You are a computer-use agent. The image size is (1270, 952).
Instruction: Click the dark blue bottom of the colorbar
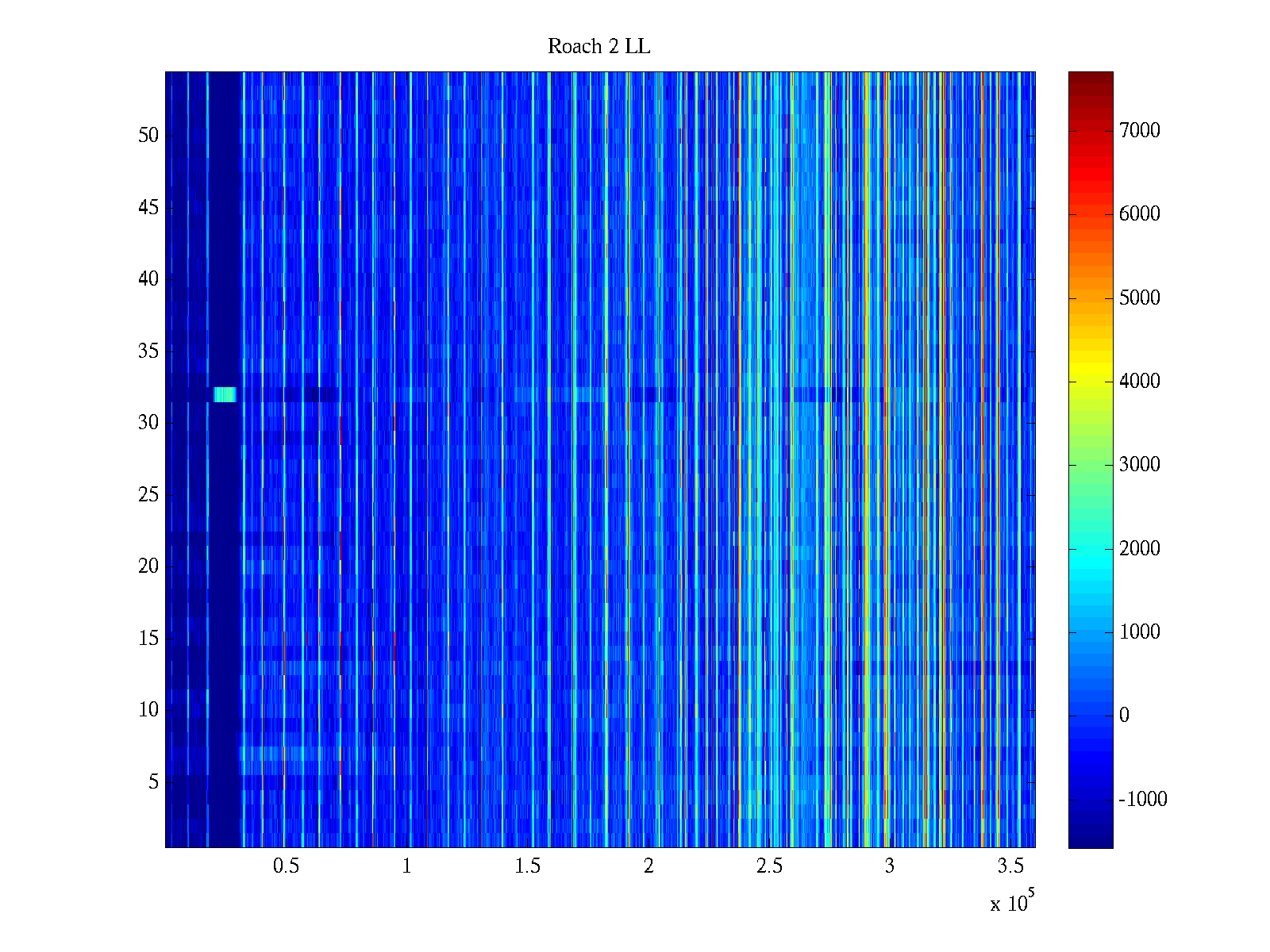pos(1090,841)
